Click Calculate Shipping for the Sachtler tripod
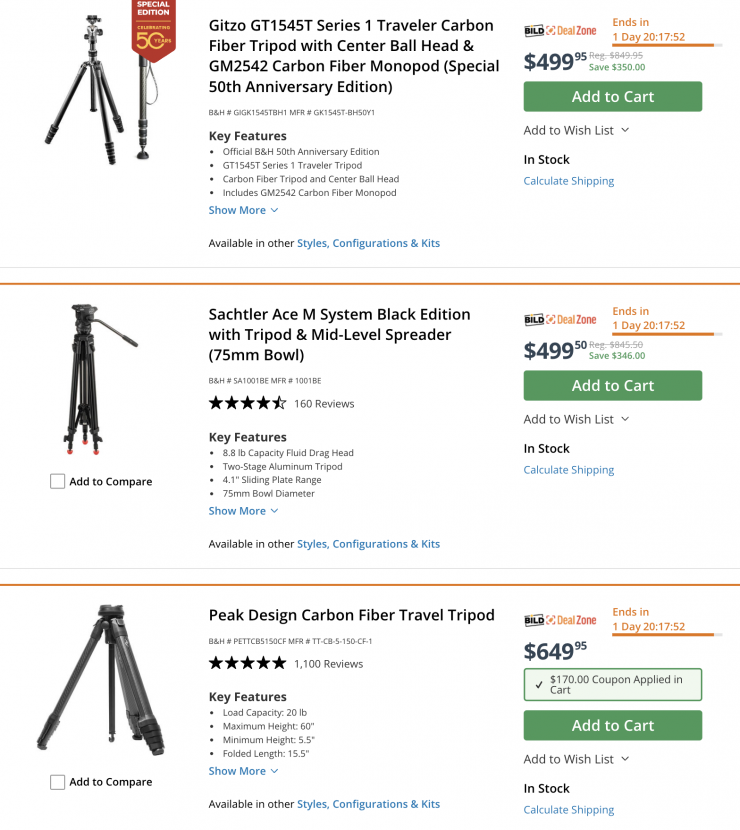 [x=568, y=470]
